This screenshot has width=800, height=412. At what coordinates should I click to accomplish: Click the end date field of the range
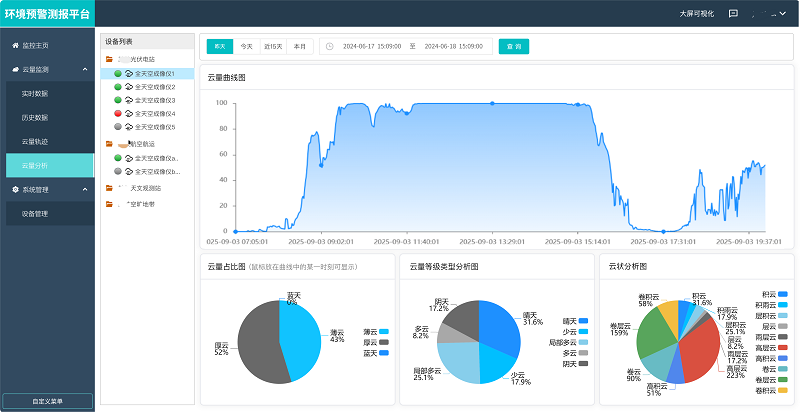454,46
